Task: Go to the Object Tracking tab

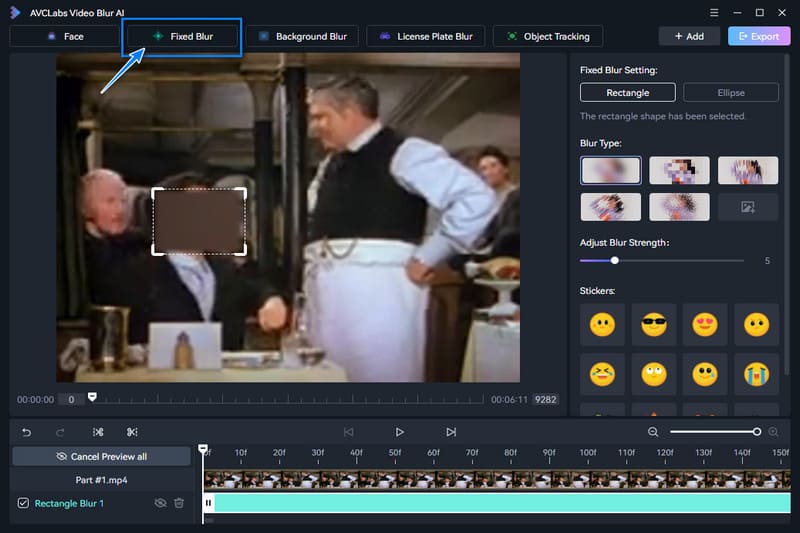Action: point(548,36)
